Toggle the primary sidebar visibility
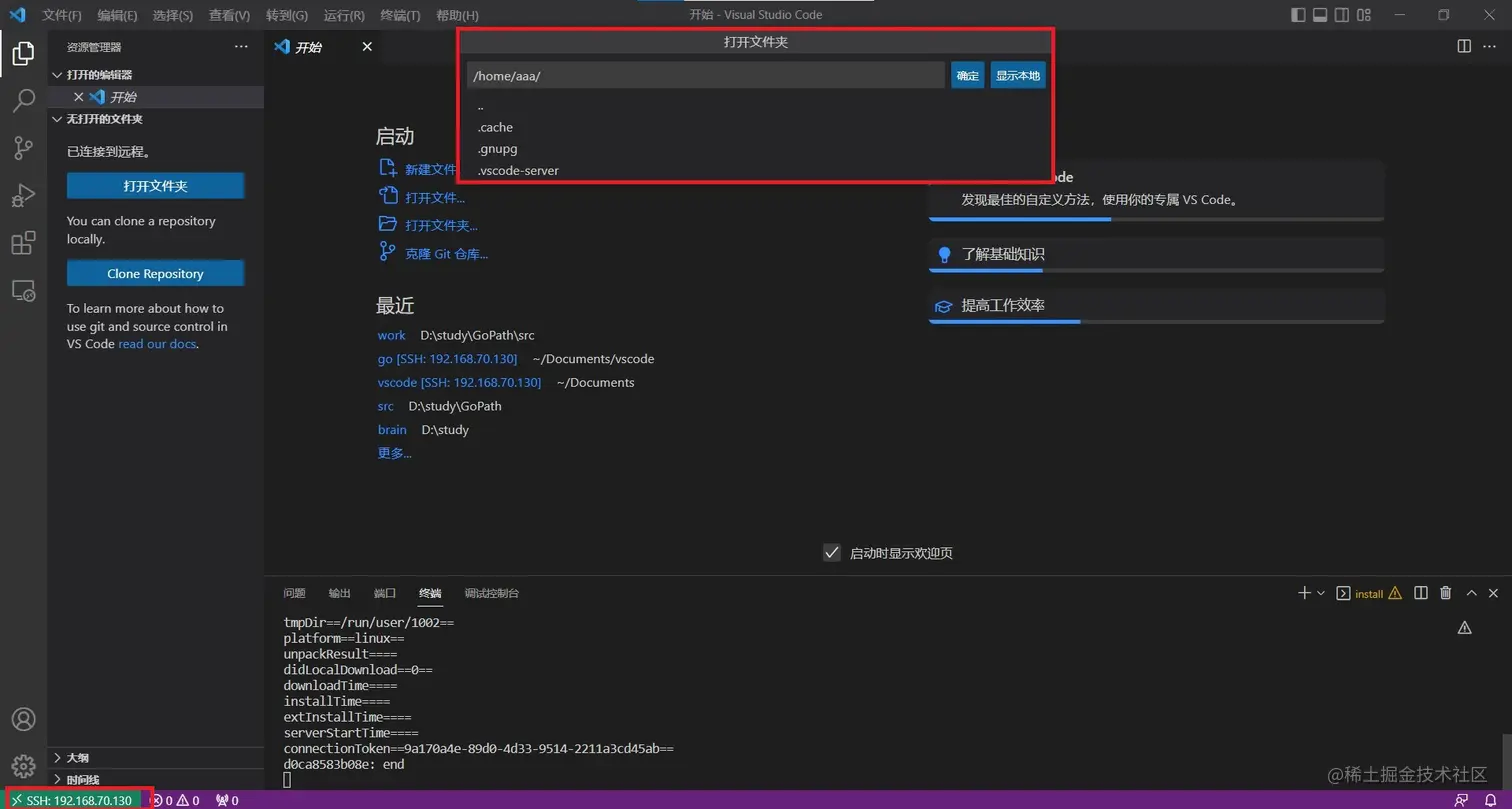 [1298, 15]
